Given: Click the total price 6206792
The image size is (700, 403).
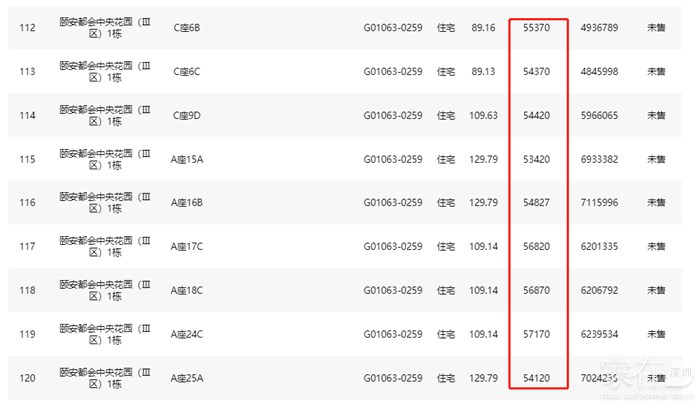Looking at the screenshot, I should coord(599,290).
